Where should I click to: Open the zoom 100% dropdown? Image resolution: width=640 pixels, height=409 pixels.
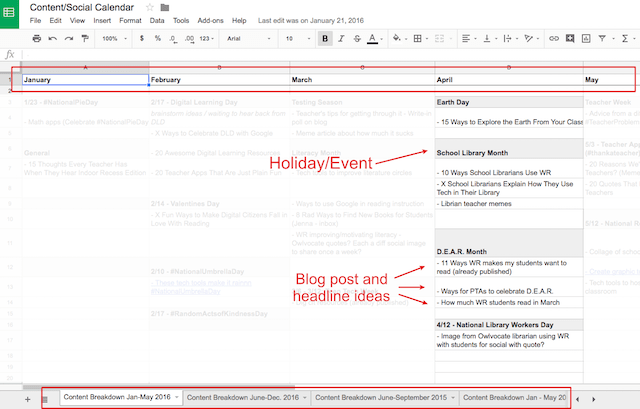(114, 39)
